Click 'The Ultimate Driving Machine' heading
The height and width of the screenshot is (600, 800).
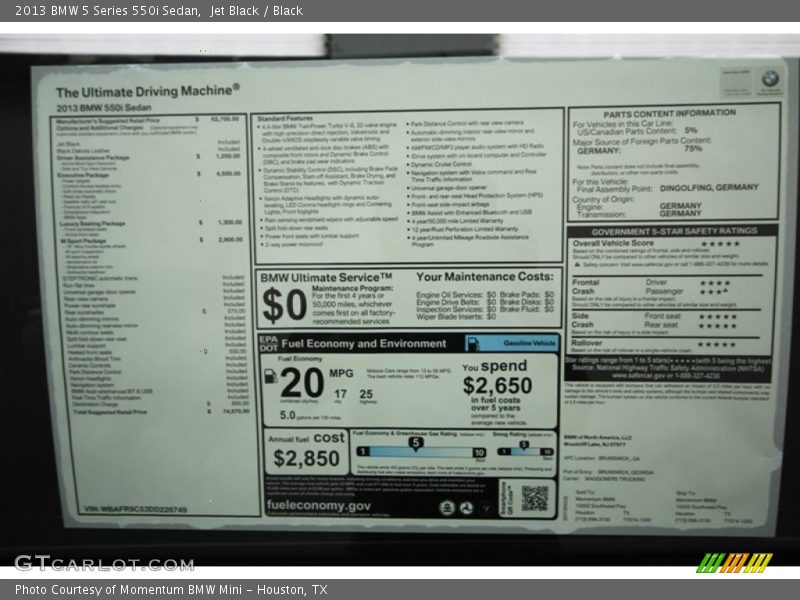(x=148, y=91)
